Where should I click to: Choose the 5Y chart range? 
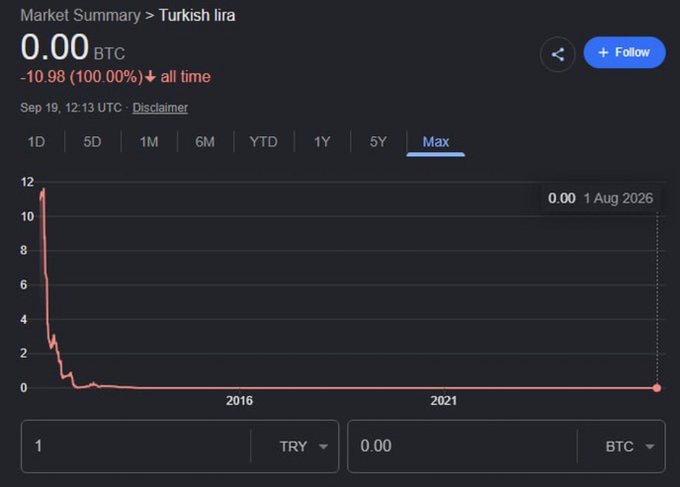[378, 142]
